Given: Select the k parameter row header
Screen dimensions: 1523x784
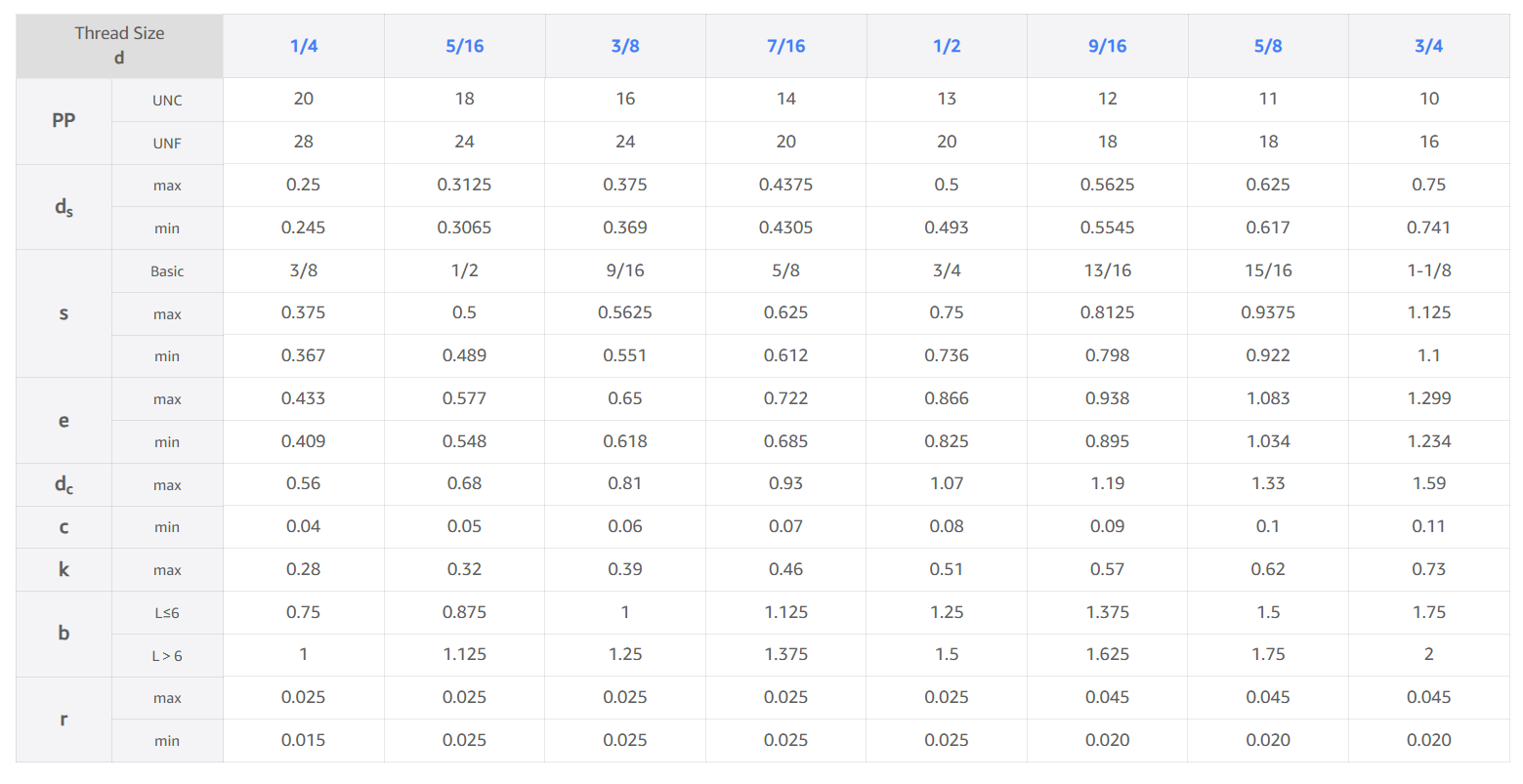Looking at the screenshot, I should 63,569.
